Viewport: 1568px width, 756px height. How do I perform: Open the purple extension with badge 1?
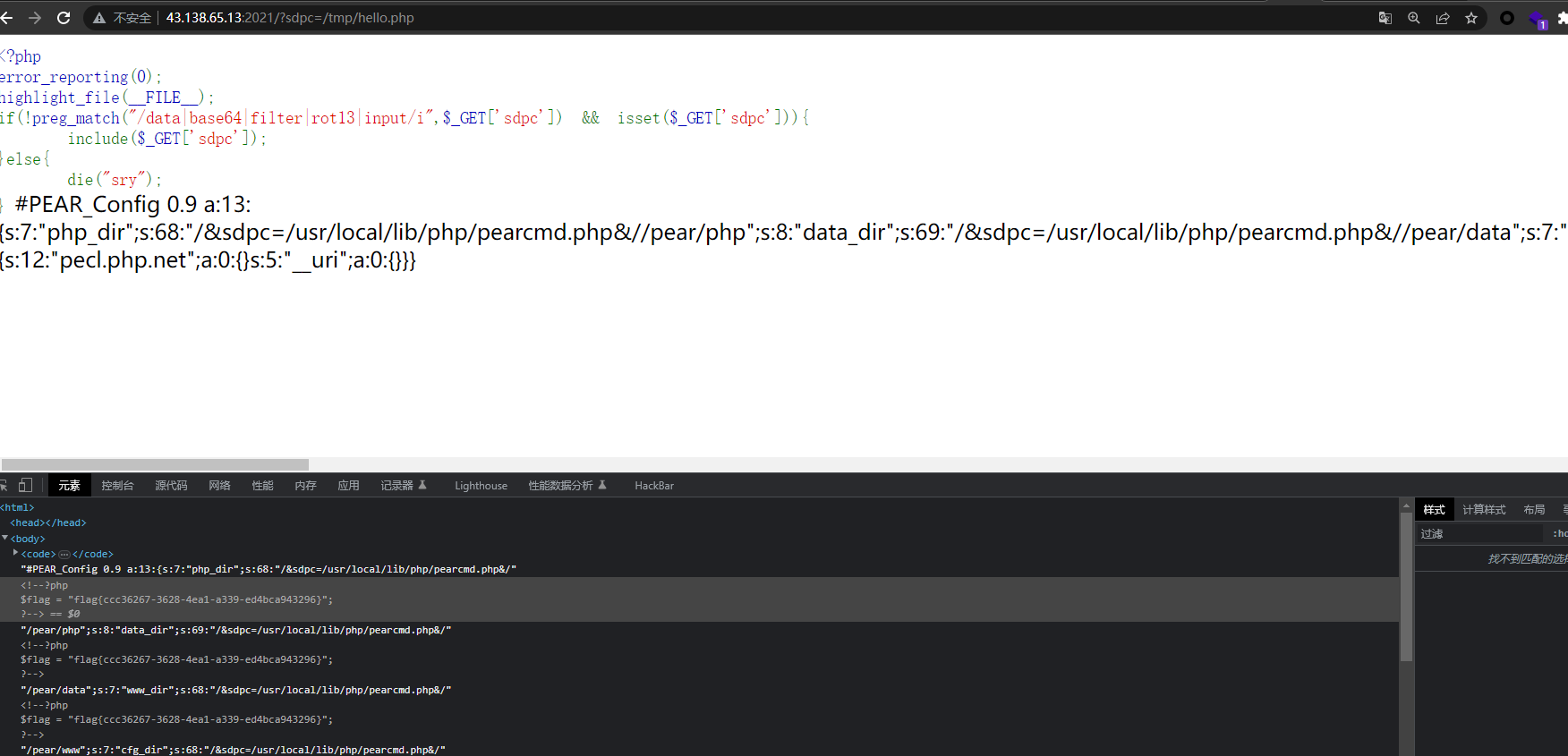[1538, 20]
